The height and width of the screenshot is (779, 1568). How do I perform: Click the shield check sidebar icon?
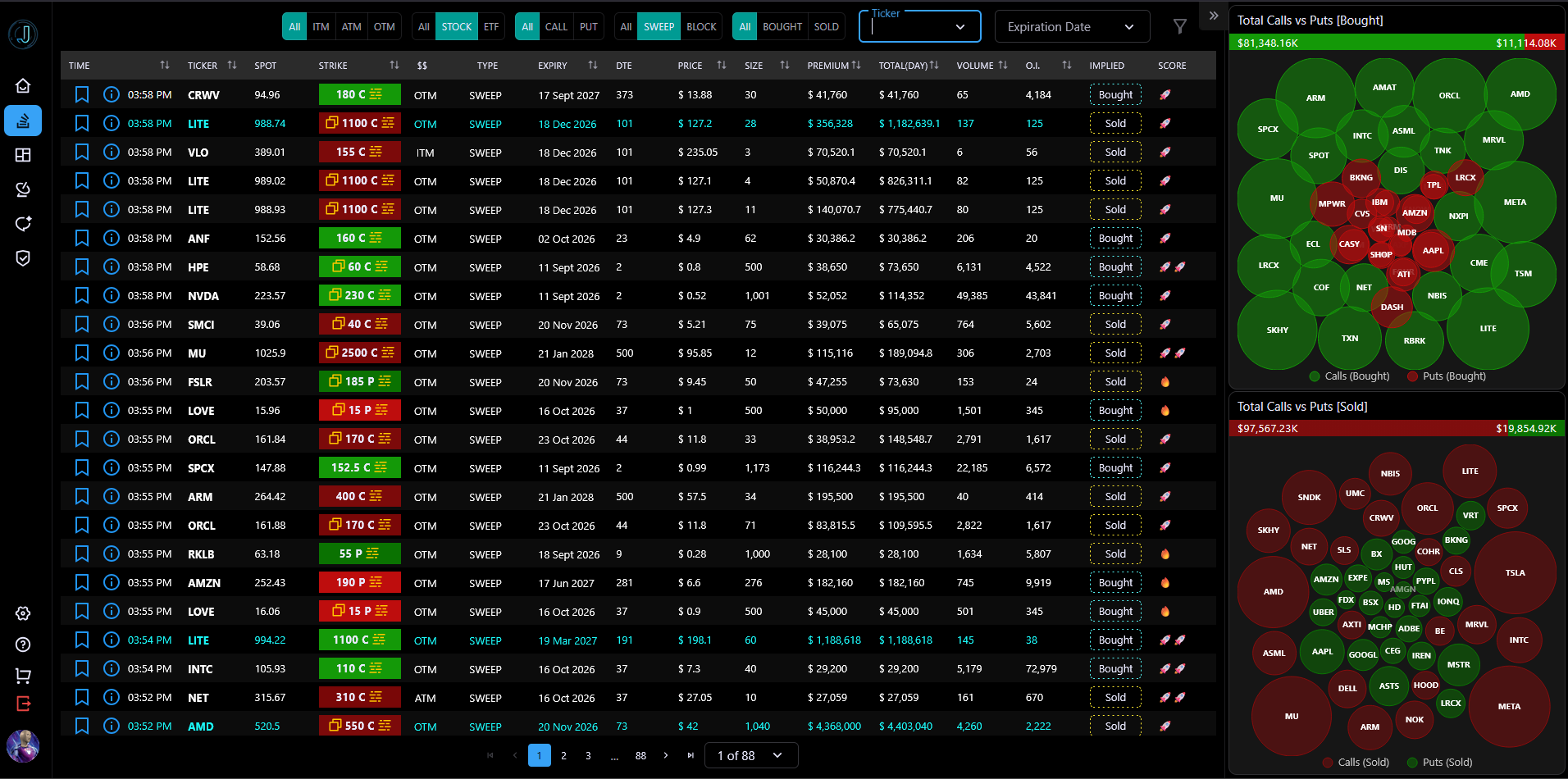tap(23, 258)
